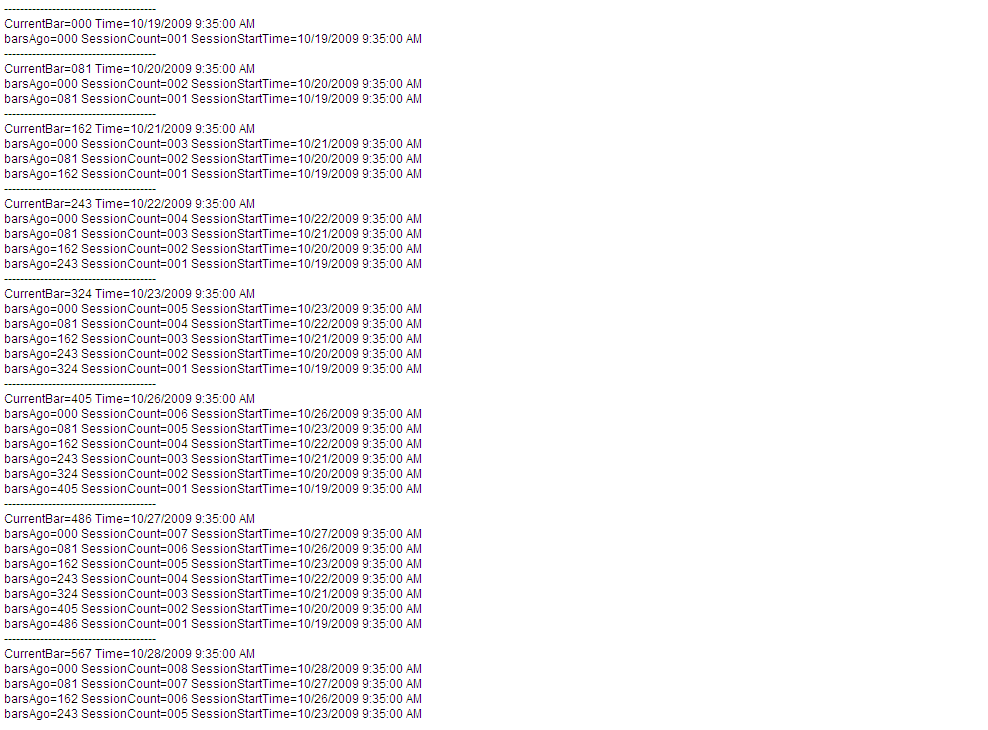Image resolution: width=988 pixels, height=730 pixels.
Task: Select barsAgo=324 SessionCount=001 line
Action: click(x=213, y=368)
